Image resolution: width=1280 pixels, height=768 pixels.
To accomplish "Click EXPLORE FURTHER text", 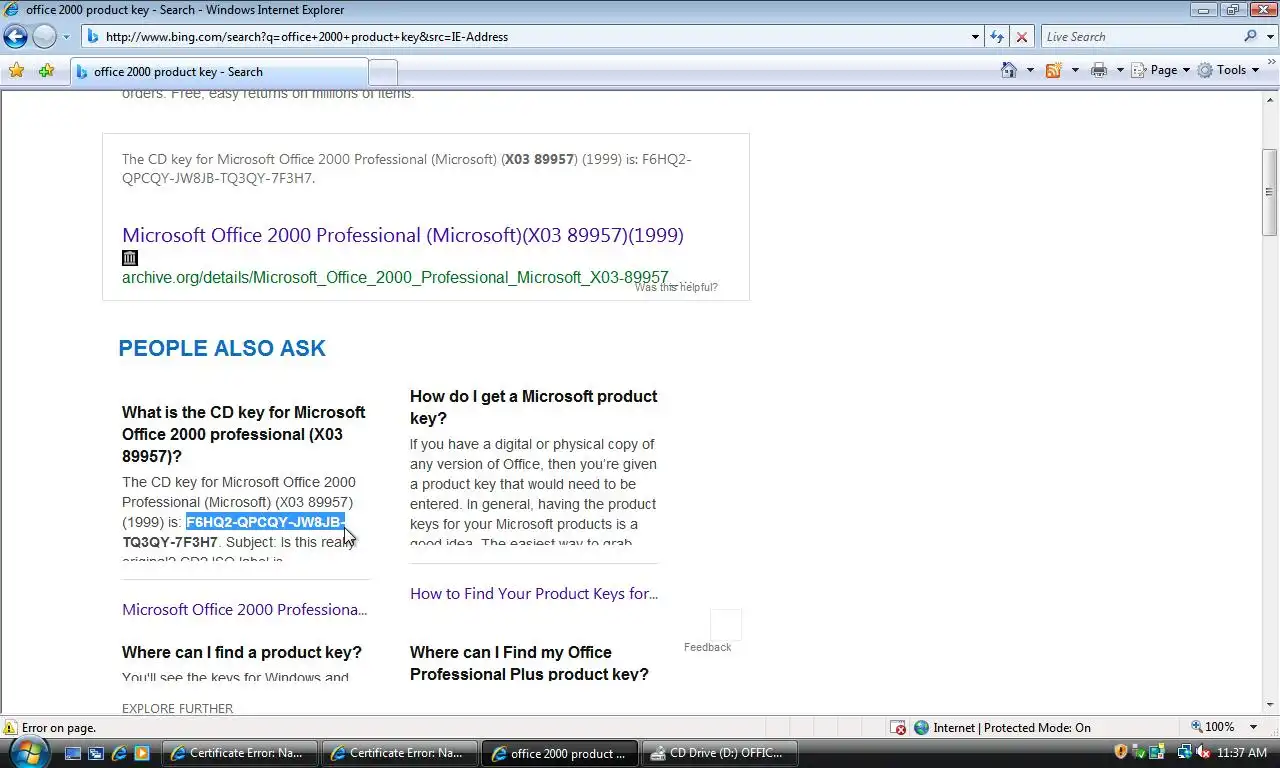I will [177, 708].
